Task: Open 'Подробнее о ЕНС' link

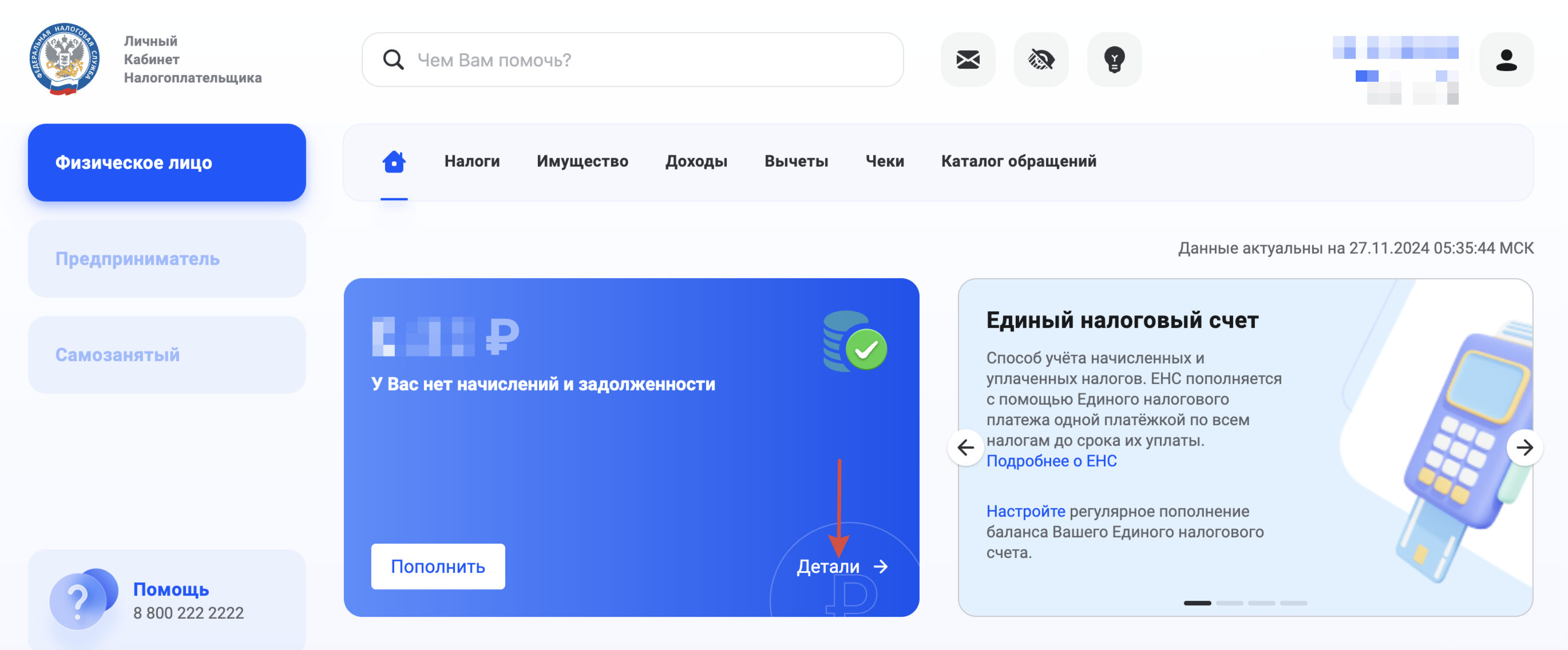Action: point(1051,461)
